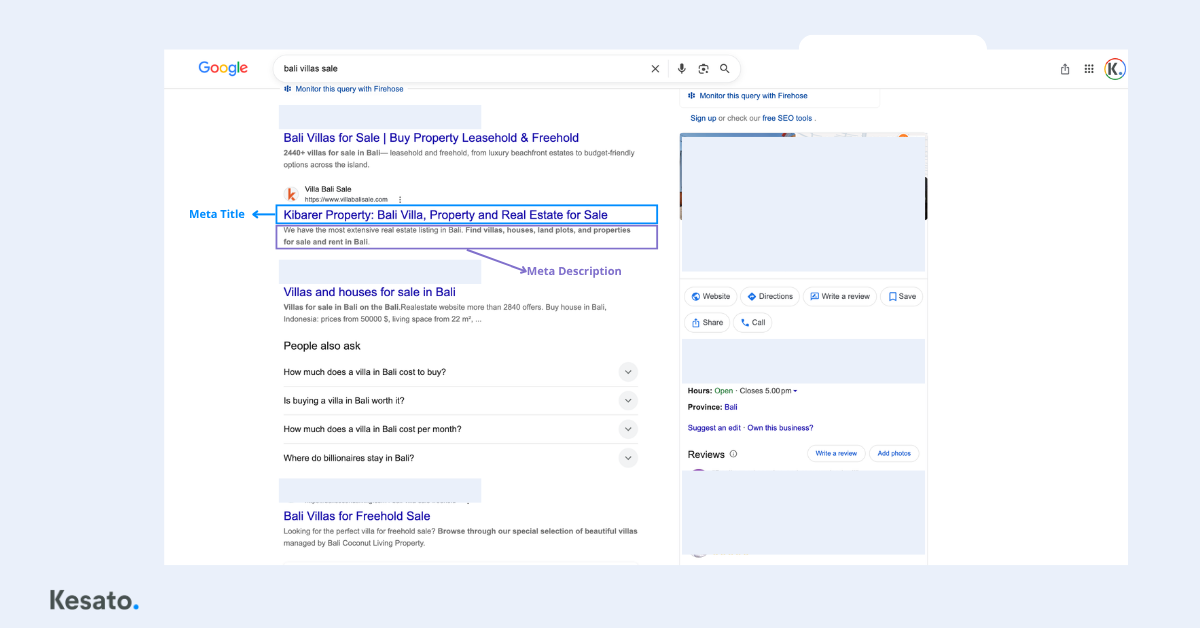The image size is (1200, 628).
Task: Clear the search box with X icon
Action: coord(655,69)
